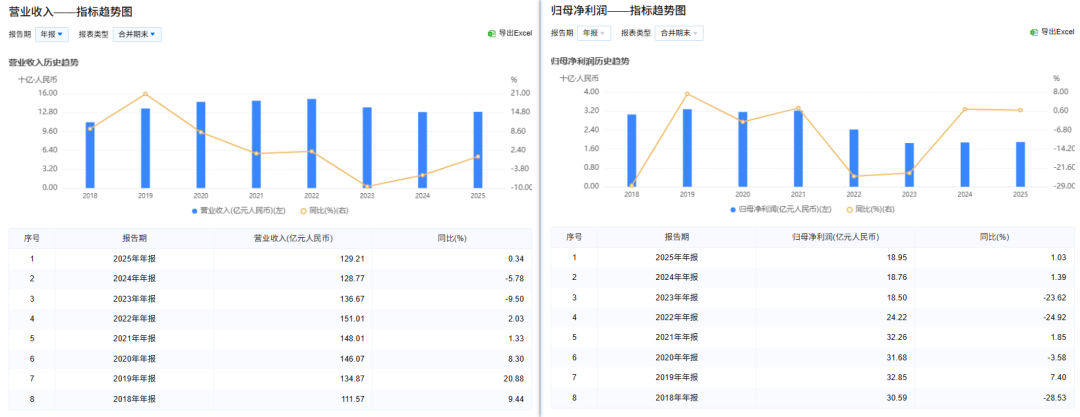Click the 2019 data point on the 归母净利润 同比 line

click(x=687, y=94)
